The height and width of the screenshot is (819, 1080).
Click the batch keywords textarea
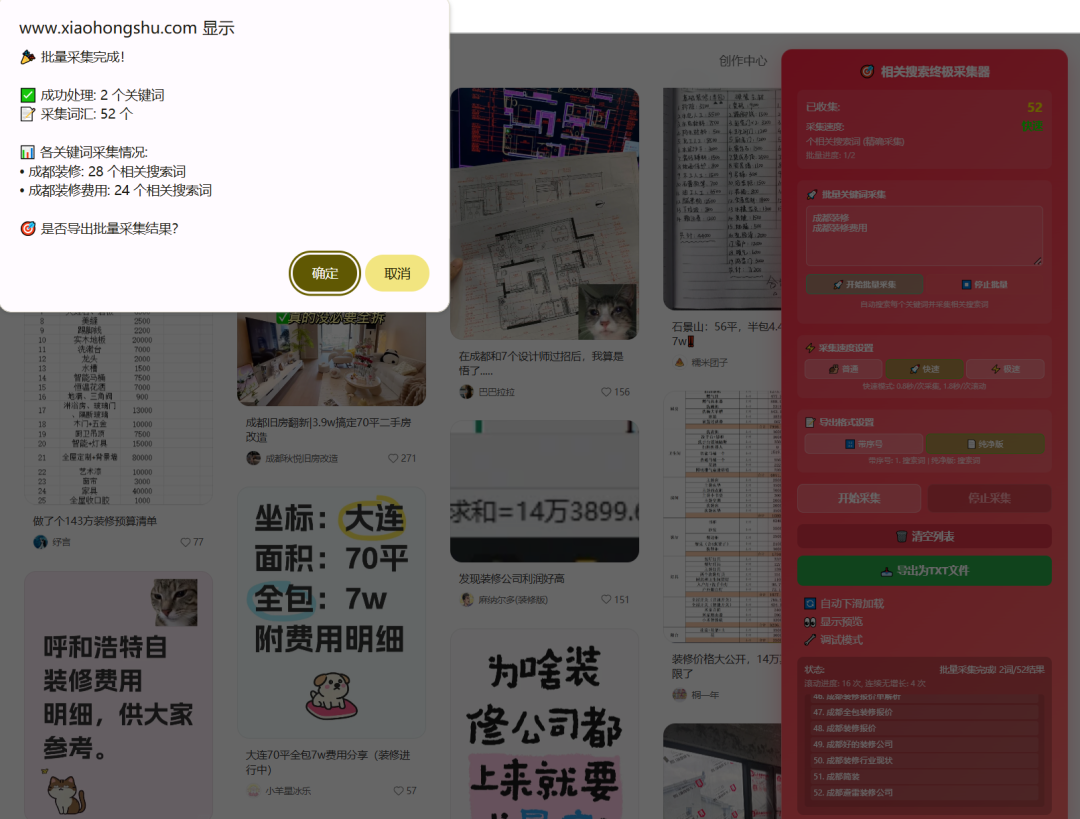(924, 236)
